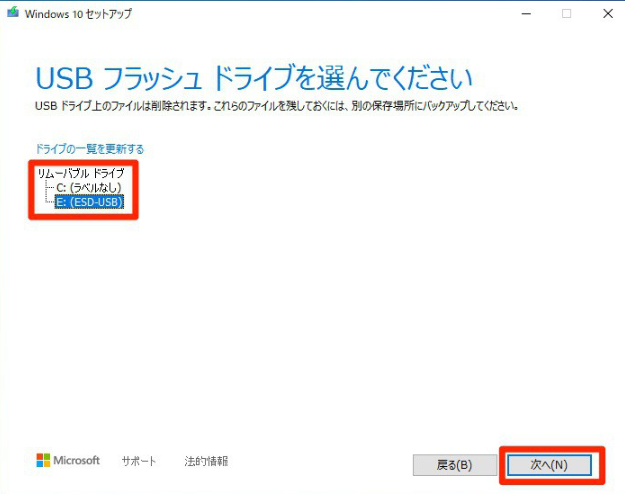The width and height of the screenshot is (625, 494).
Task: Open the サポート link
Action: [139, 461]
